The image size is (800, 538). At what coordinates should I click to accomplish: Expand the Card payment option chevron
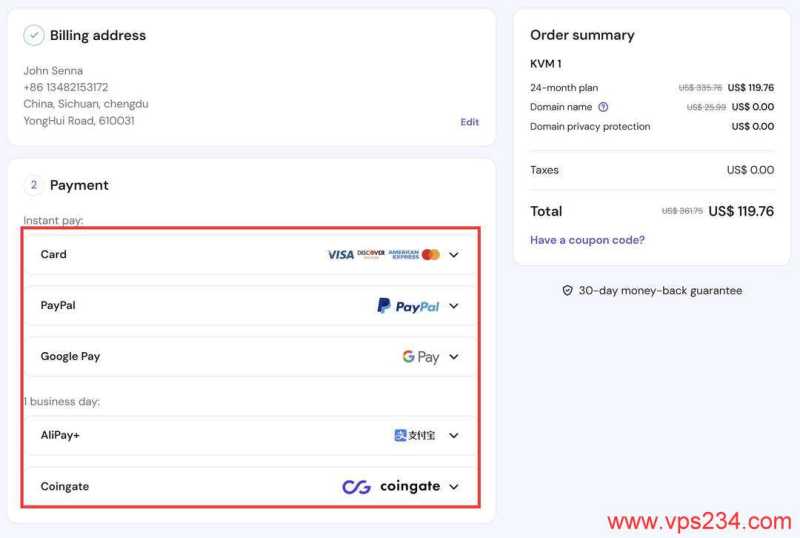click(x=454, y=255)
